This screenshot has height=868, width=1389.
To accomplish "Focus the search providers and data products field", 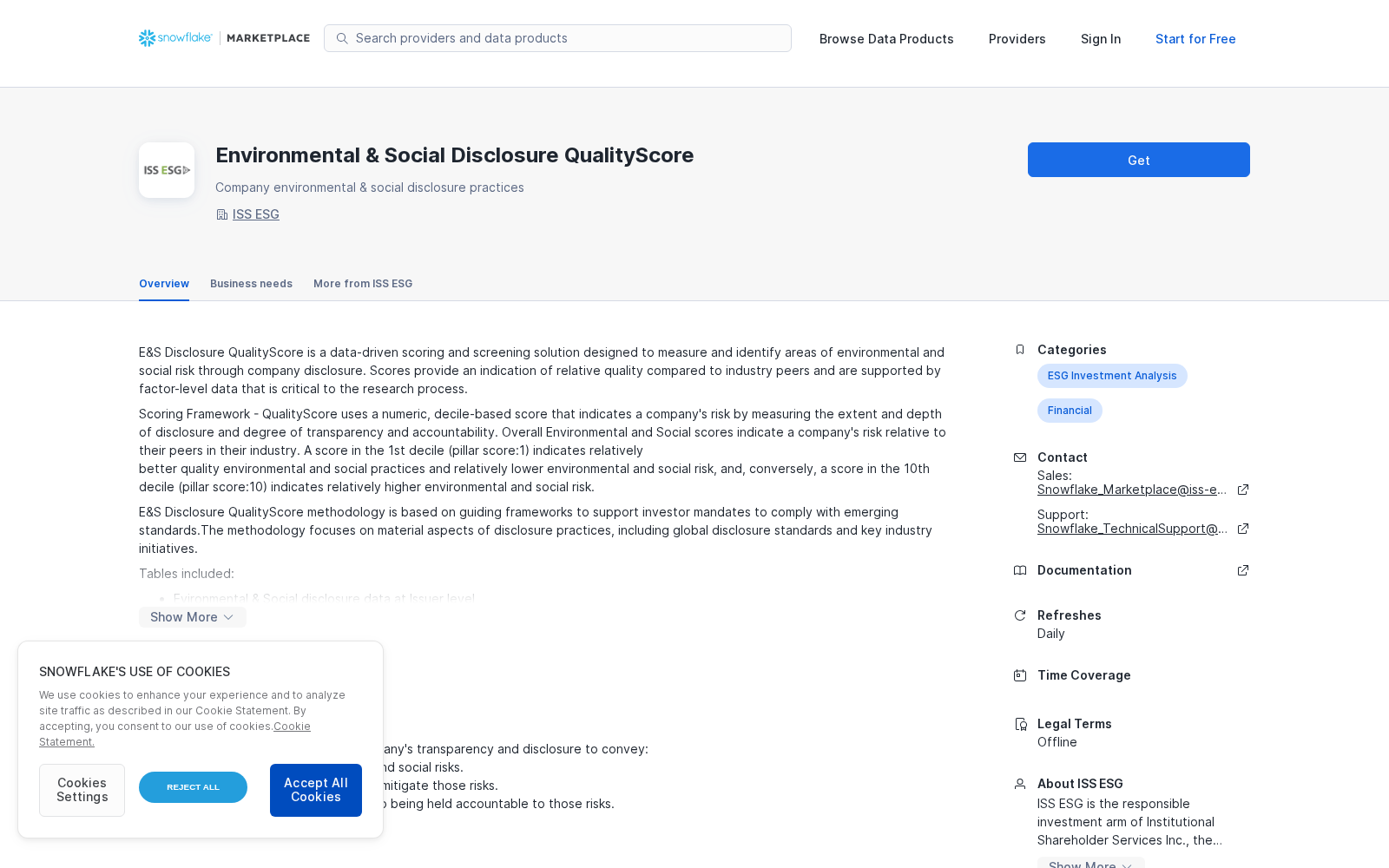I will (557, 38).
